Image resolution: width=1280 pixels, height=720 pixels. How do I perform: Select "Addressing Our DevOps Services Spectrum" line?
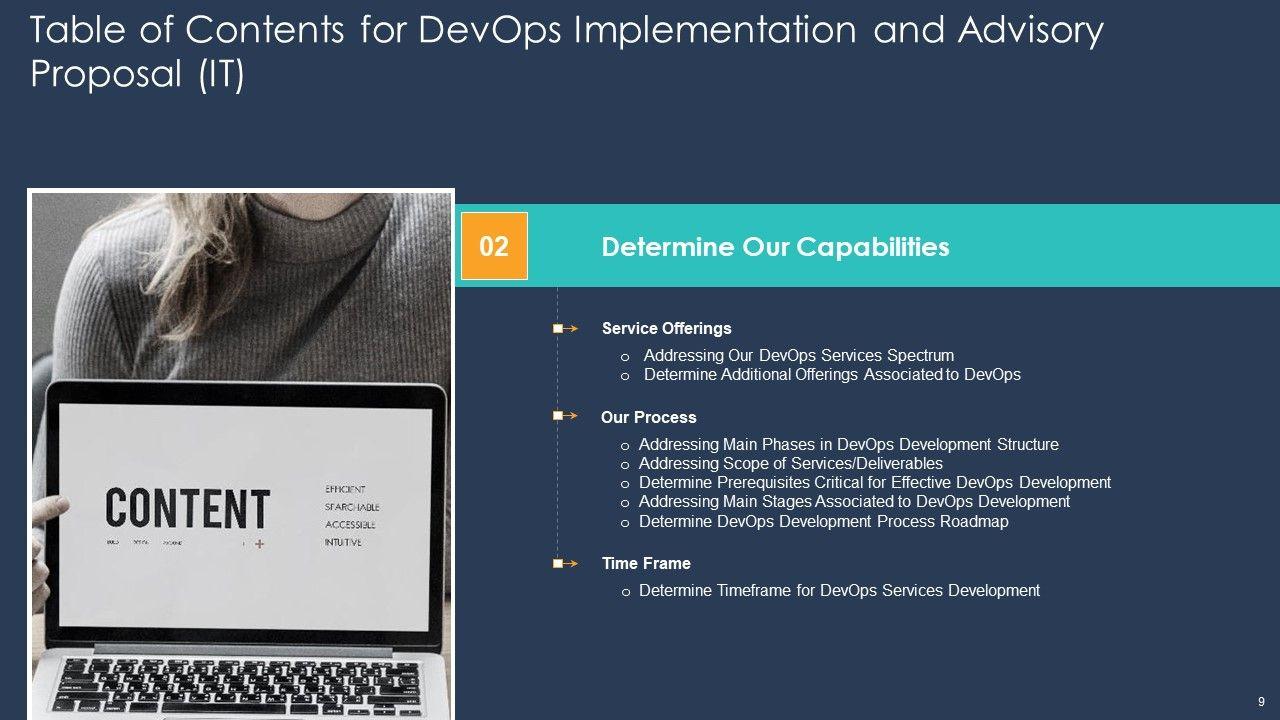pos(798,355)
